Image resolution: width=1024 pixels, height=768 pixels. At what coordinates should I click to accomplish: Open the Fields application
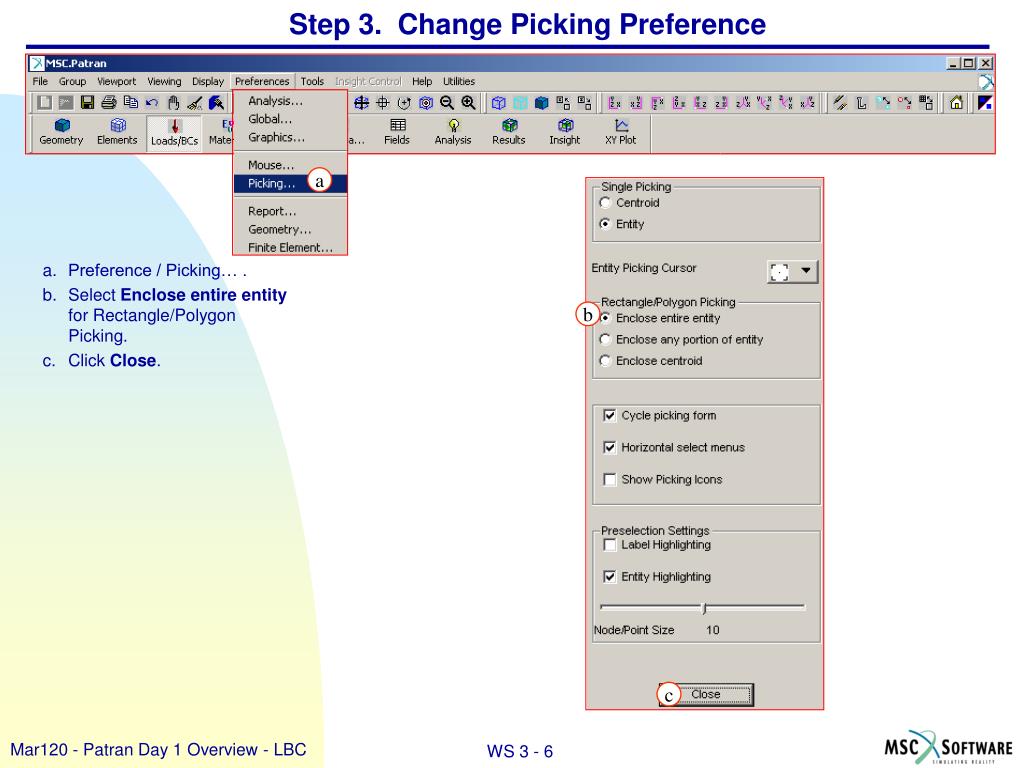click(397, 132)
